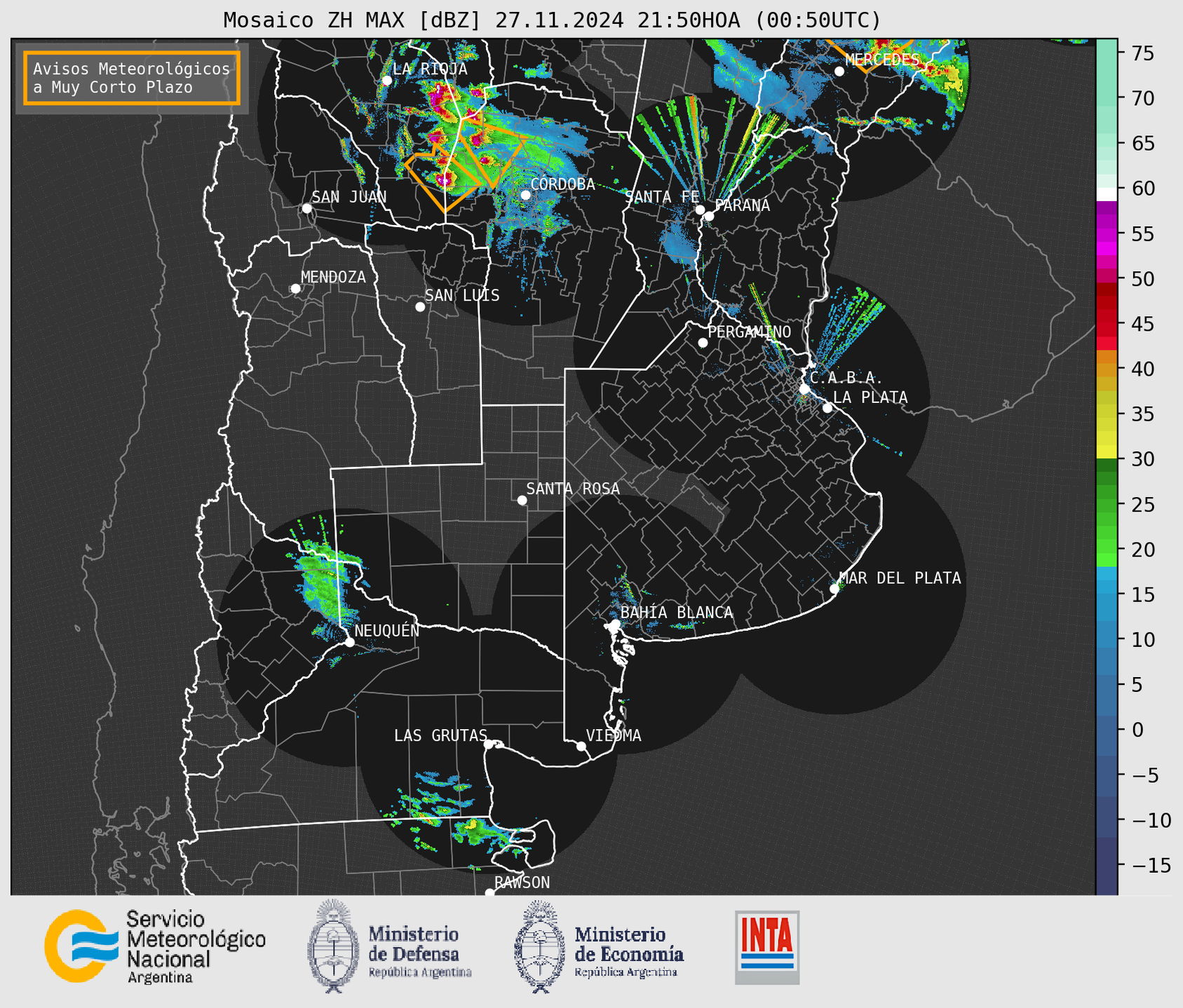Click the mint green 70 dBZ band on the color scale
1183x1008 pixels.
tap(1107, 98)
